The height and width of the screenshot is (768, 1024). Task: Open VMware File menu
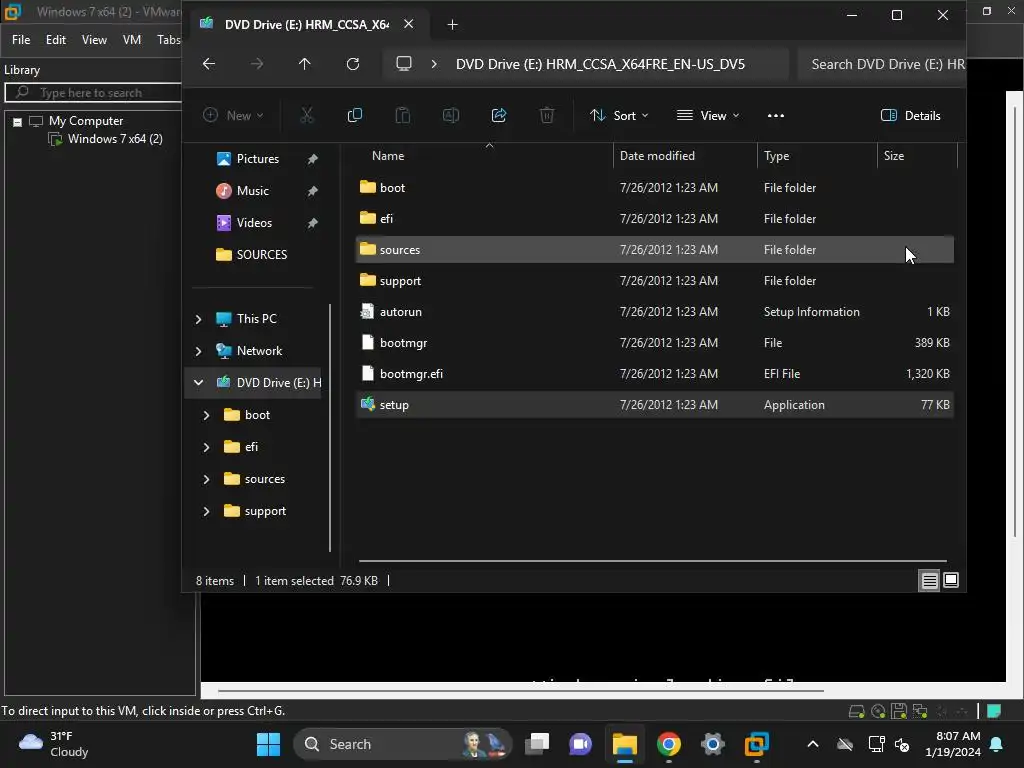click(21, 40)
